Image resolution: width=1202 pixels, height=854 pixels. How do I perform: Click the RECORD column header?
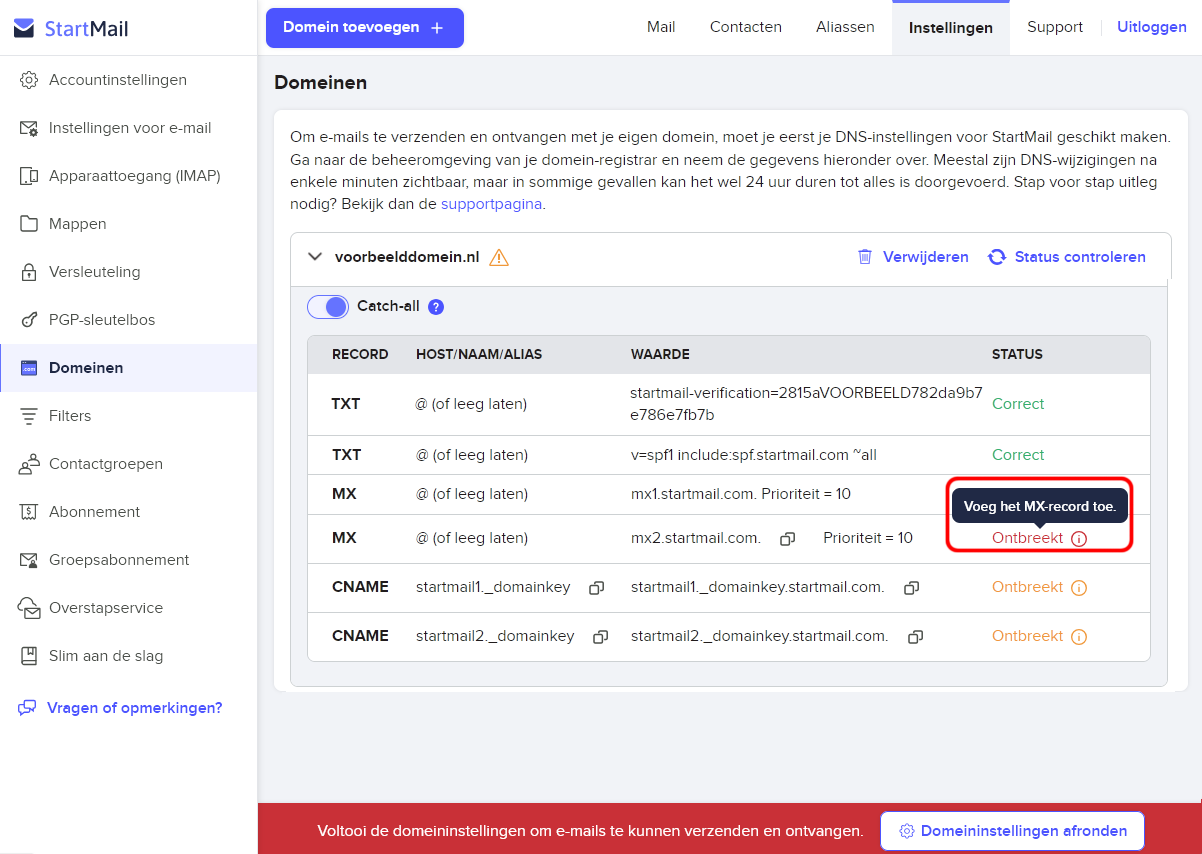click(x=360, y=355)
